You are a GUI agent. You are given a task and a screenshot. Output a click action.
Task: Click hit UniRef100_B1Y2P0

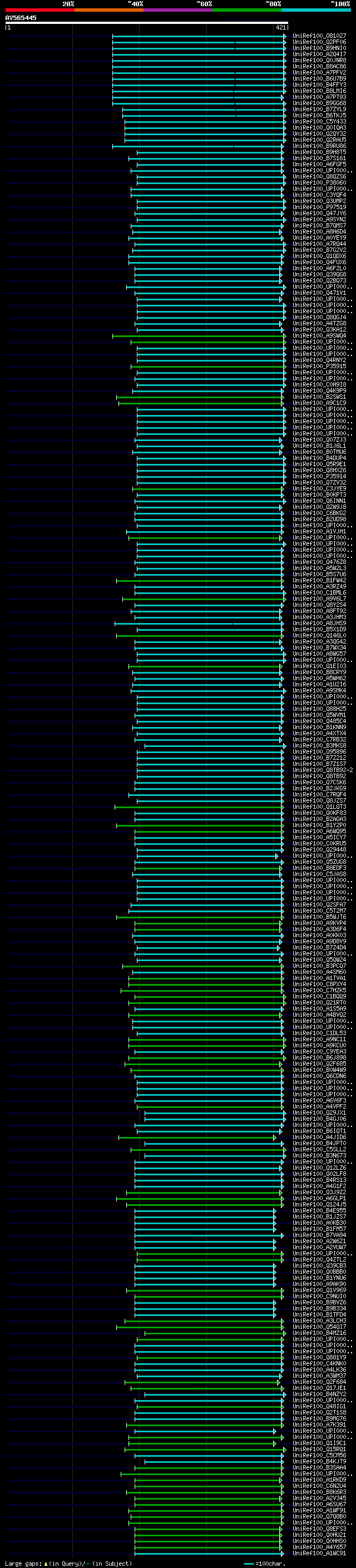[x=319, y=825]
